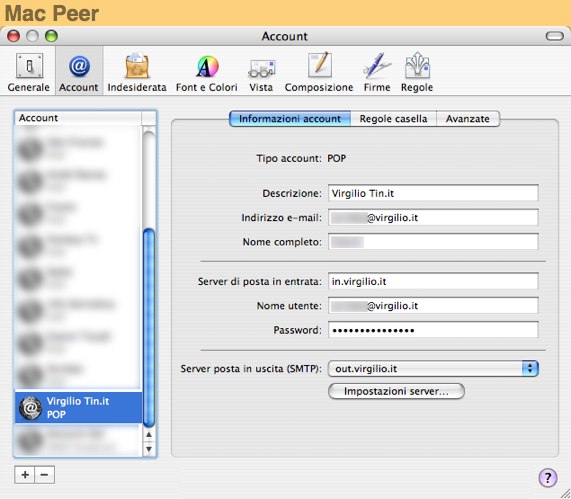571x499 pixels.
Task: Switch to the Avanzate tab
Action: click(x=468, y=119)
